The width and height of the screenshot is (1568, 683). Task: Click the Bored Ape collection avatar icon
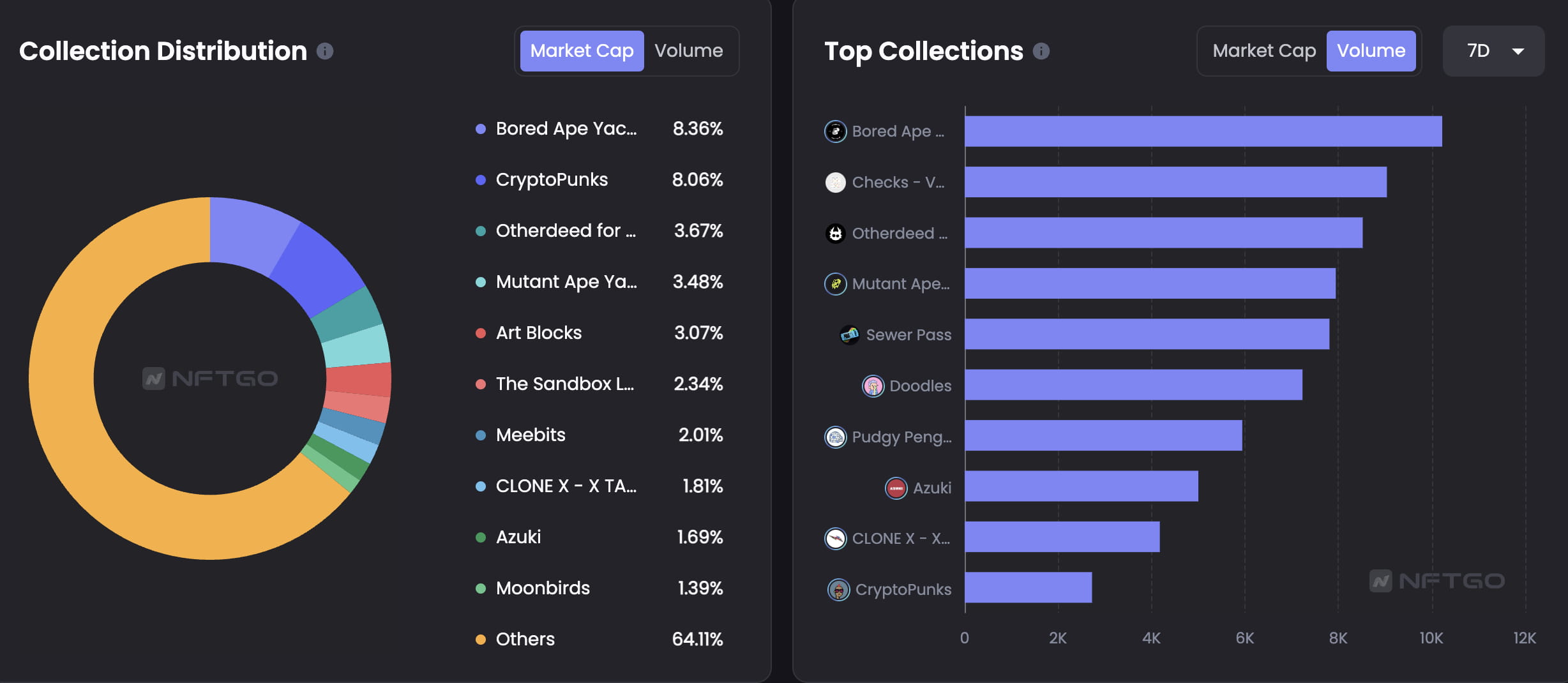pos(835,131)
